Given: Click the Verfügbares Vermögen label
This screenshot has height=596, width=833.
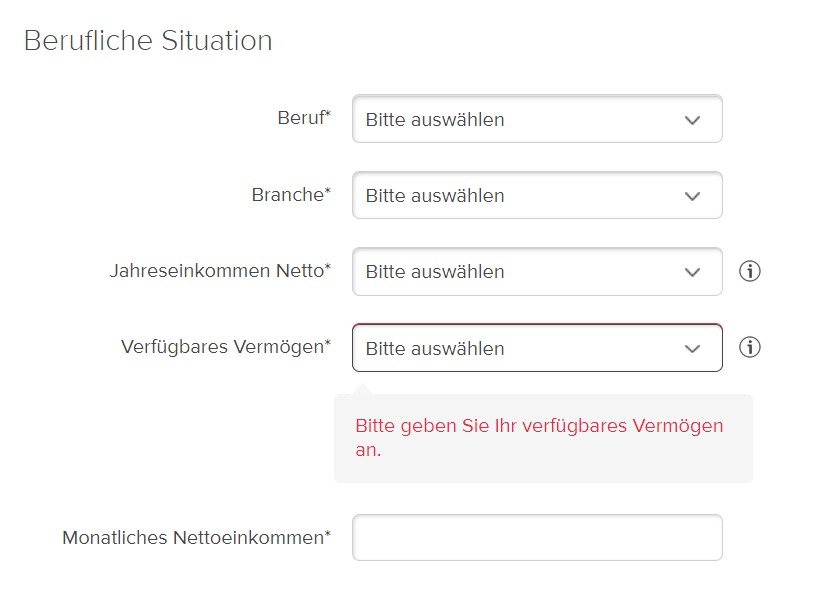Looking at the screenshot, I should (x=226, y=346).
